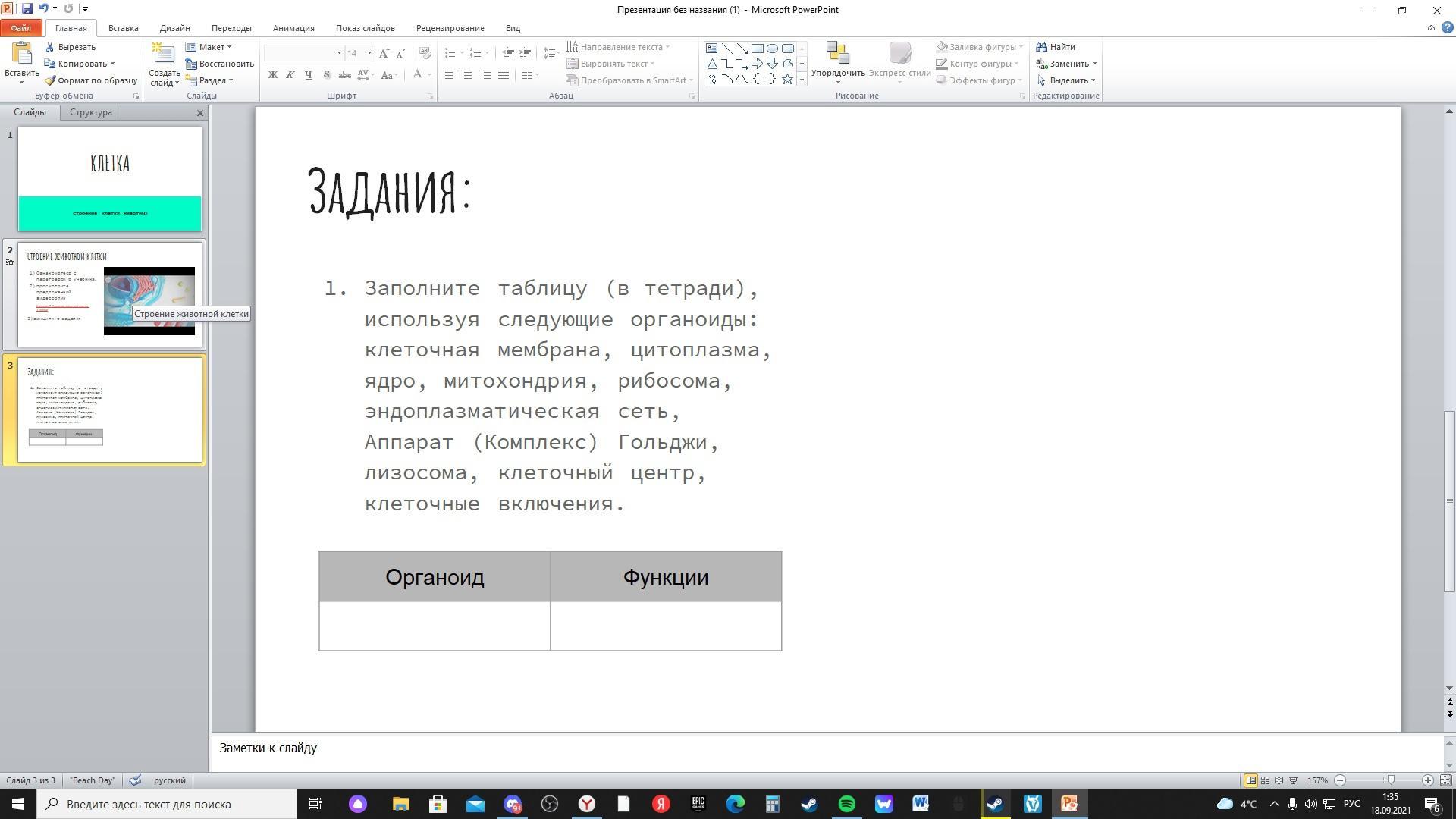Align text right in paragraph group
Image resolution: width=1456 pixels, height=819 pixels.
coord(485,74)
